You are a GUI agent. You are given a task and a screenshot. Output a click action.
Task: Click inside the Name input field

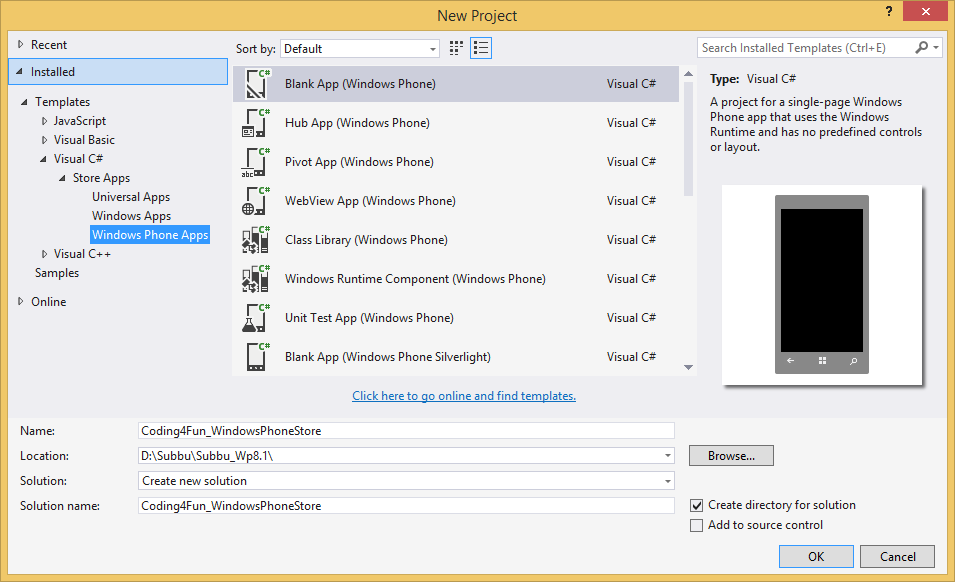[400, 430]
